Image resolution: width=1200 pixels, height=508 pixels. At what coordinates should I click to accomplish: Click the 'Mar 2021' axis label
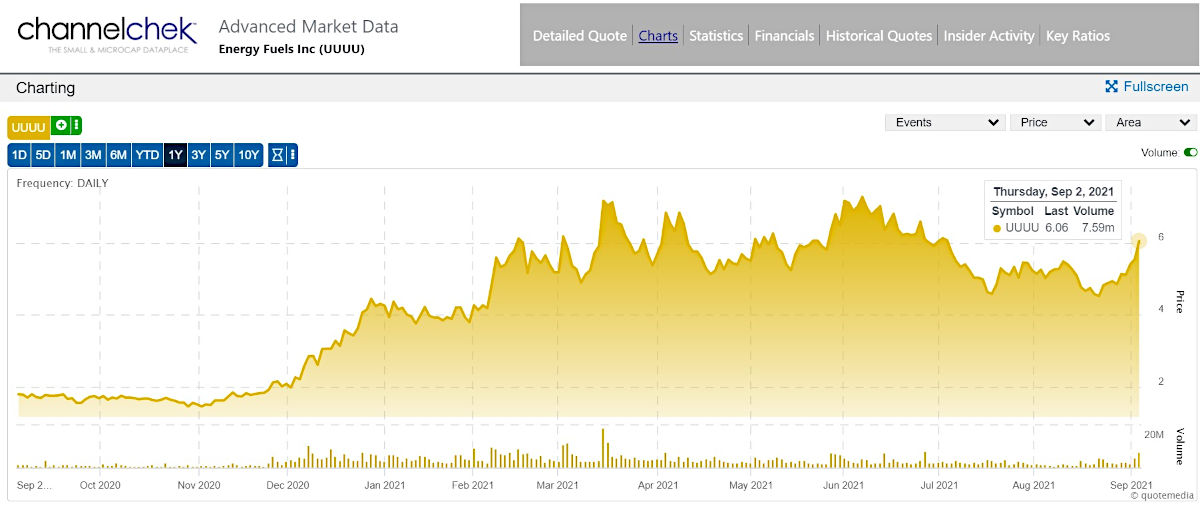pos(558,485)
